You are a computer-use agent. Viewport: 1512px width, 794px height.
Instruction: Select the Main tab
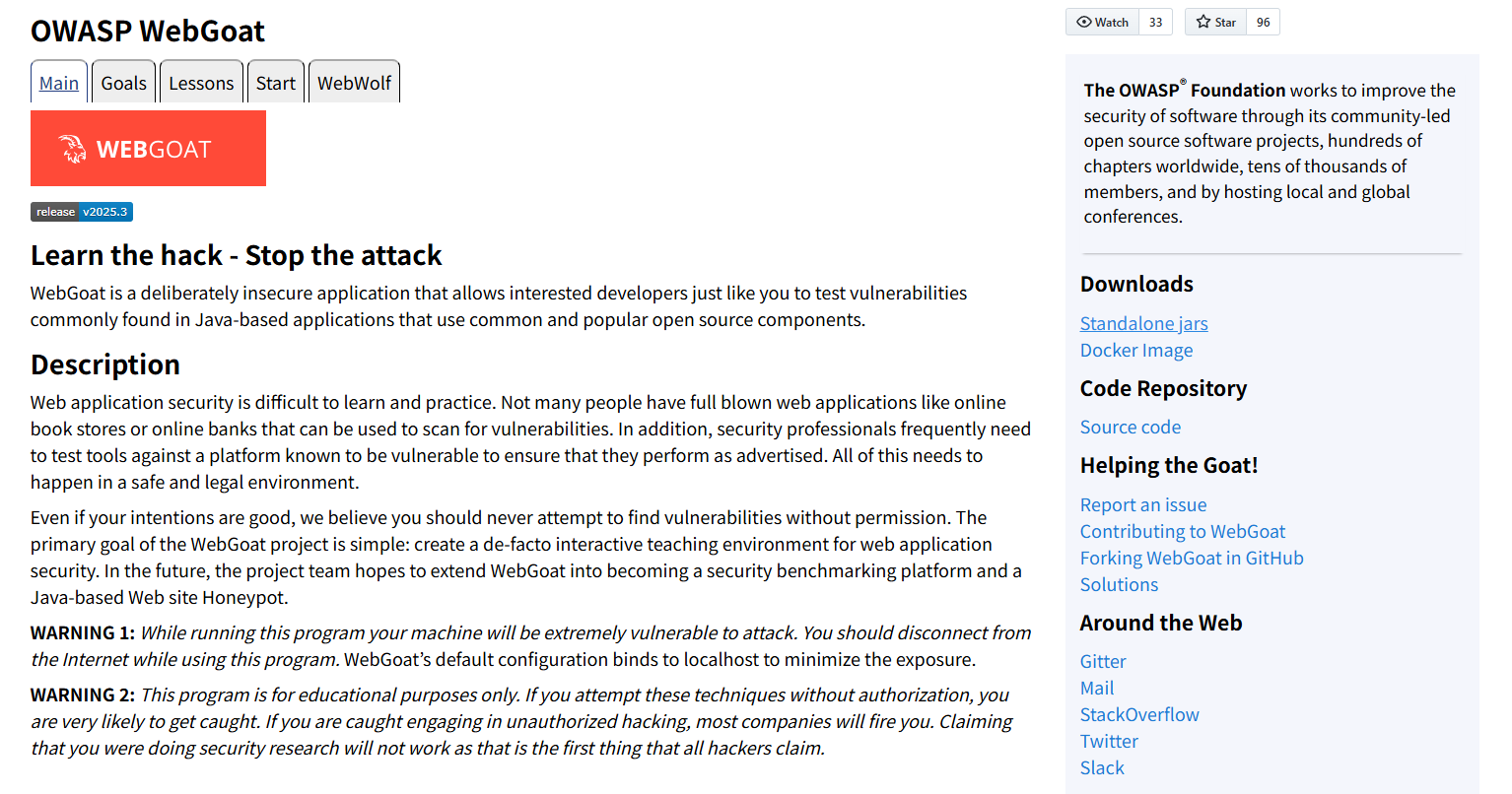point(59,83)
